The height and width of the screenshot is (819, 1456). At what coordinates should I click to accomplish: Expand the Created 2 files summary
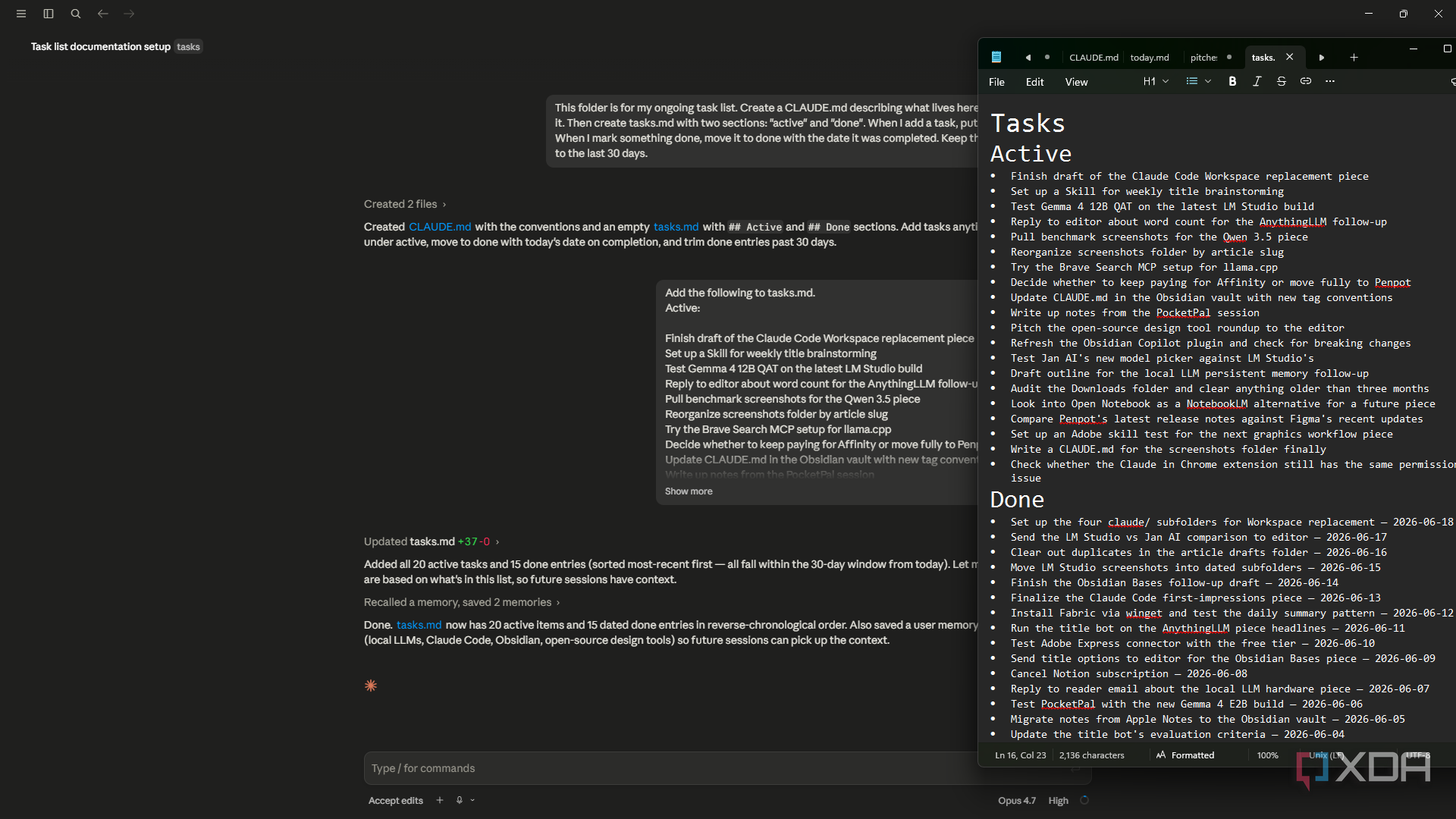click(405, 204)
